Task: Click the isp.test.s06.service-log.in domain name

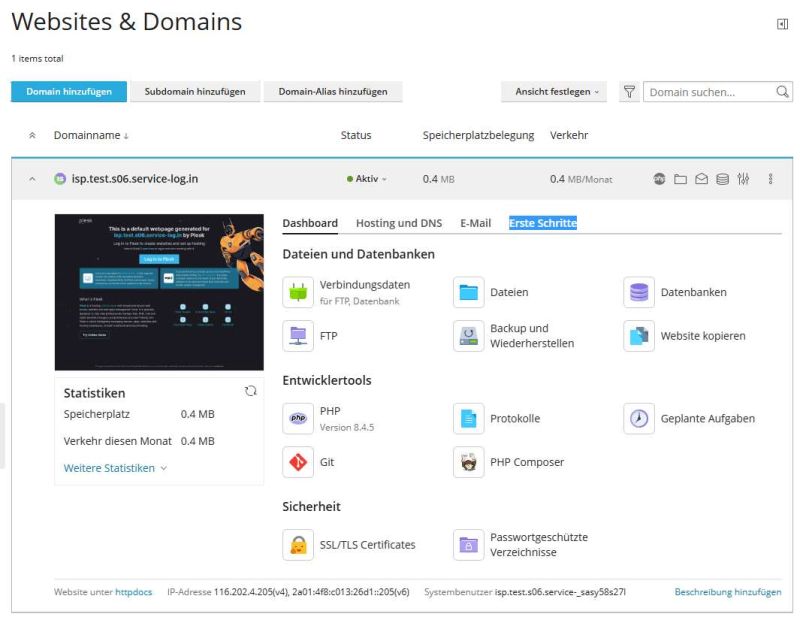Action: click(135, 179)
